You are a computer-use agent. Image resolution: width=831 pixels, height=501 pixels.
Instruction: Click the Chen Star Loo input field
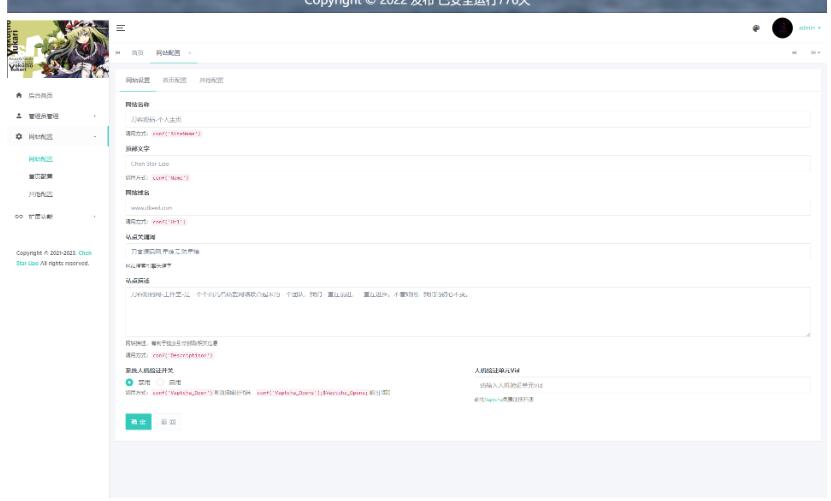(467, 162)
